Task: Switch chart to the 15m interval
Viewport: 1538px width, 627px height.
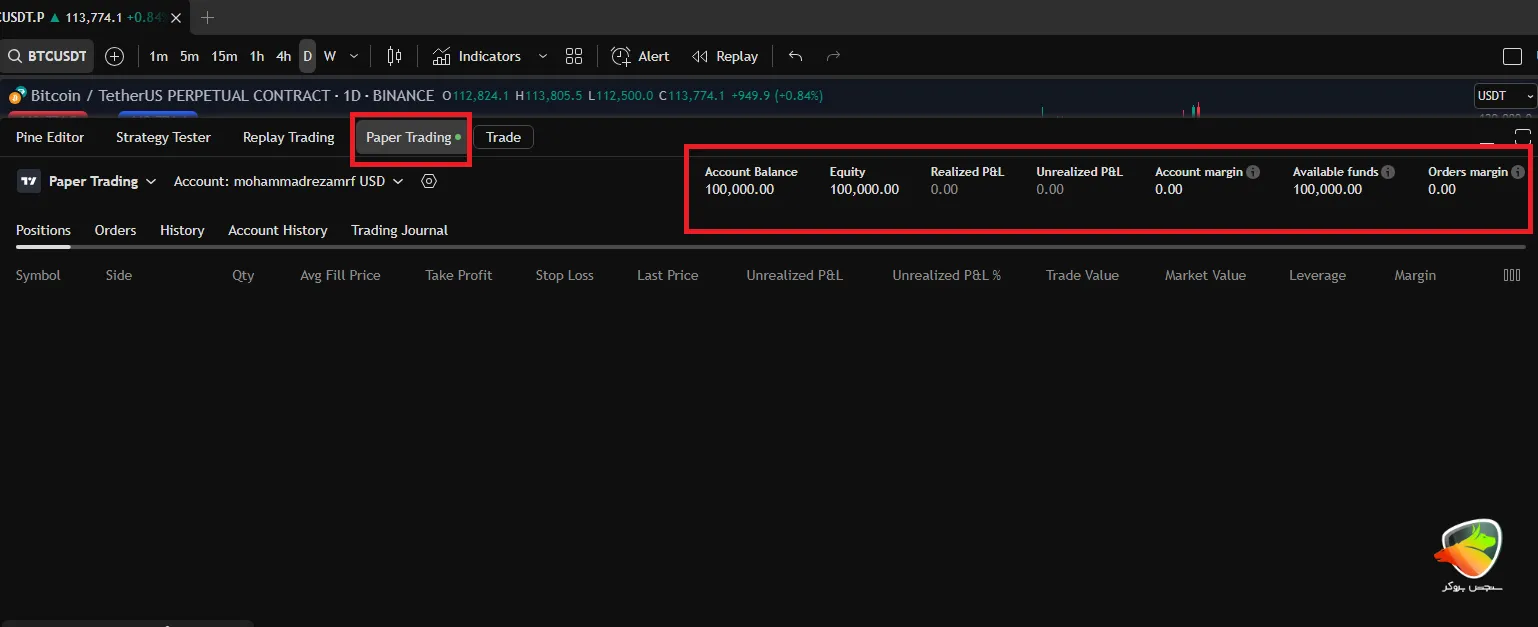Action: click(x=224, y=56)
